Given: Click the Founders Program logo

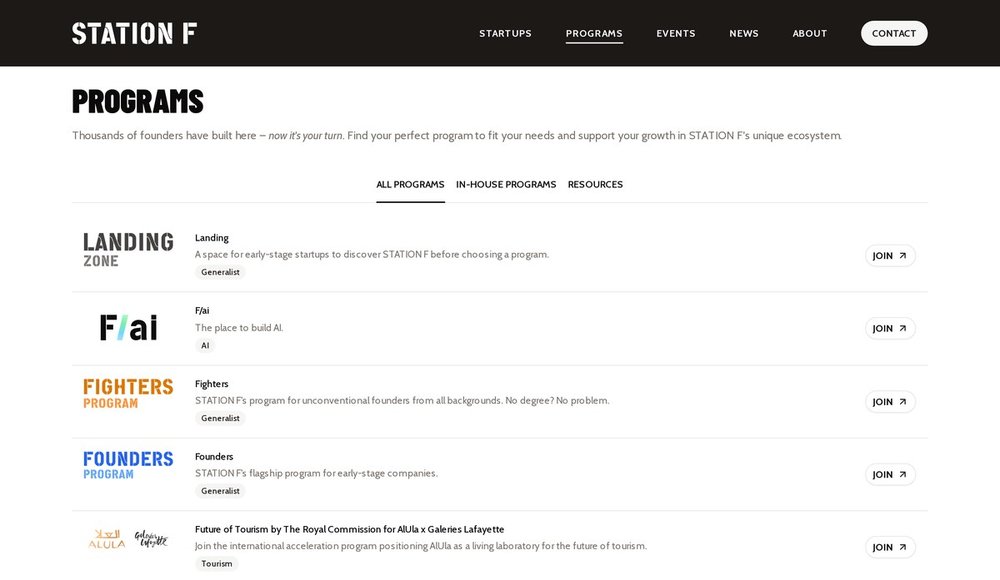Looking at the screenshot, I should tap(128, 466).
